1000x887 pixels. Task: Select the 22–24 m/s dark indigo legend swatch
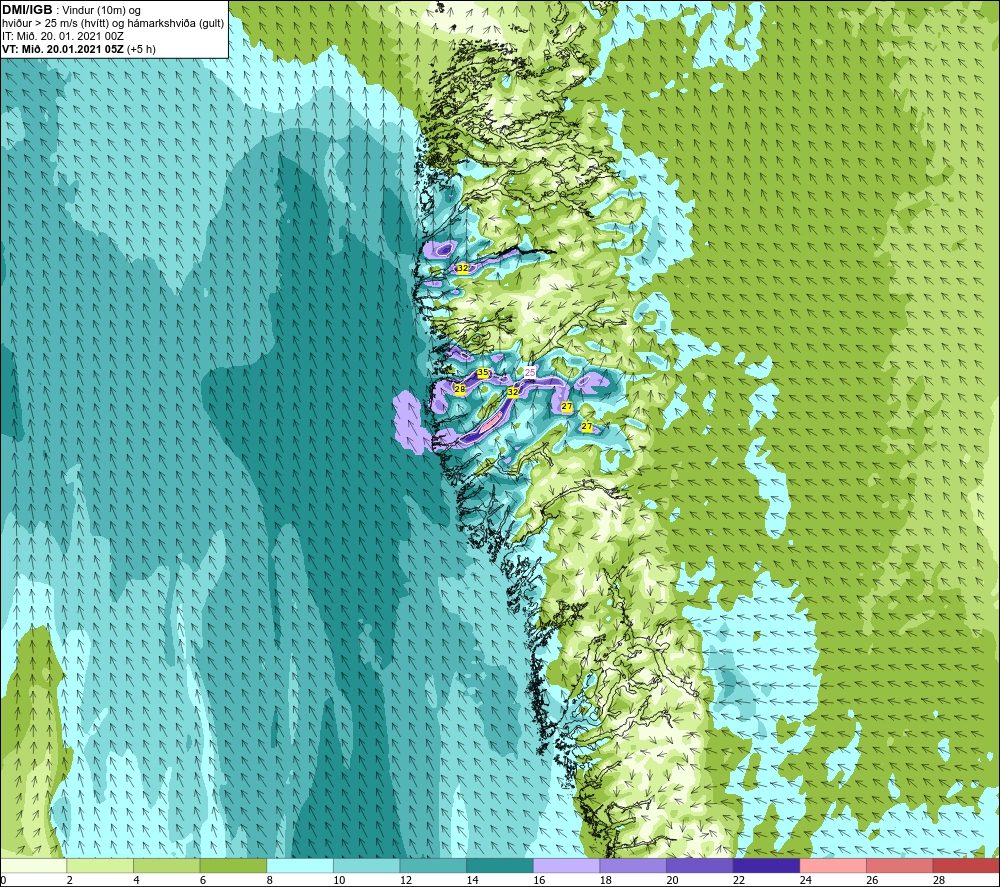(767, 865)
